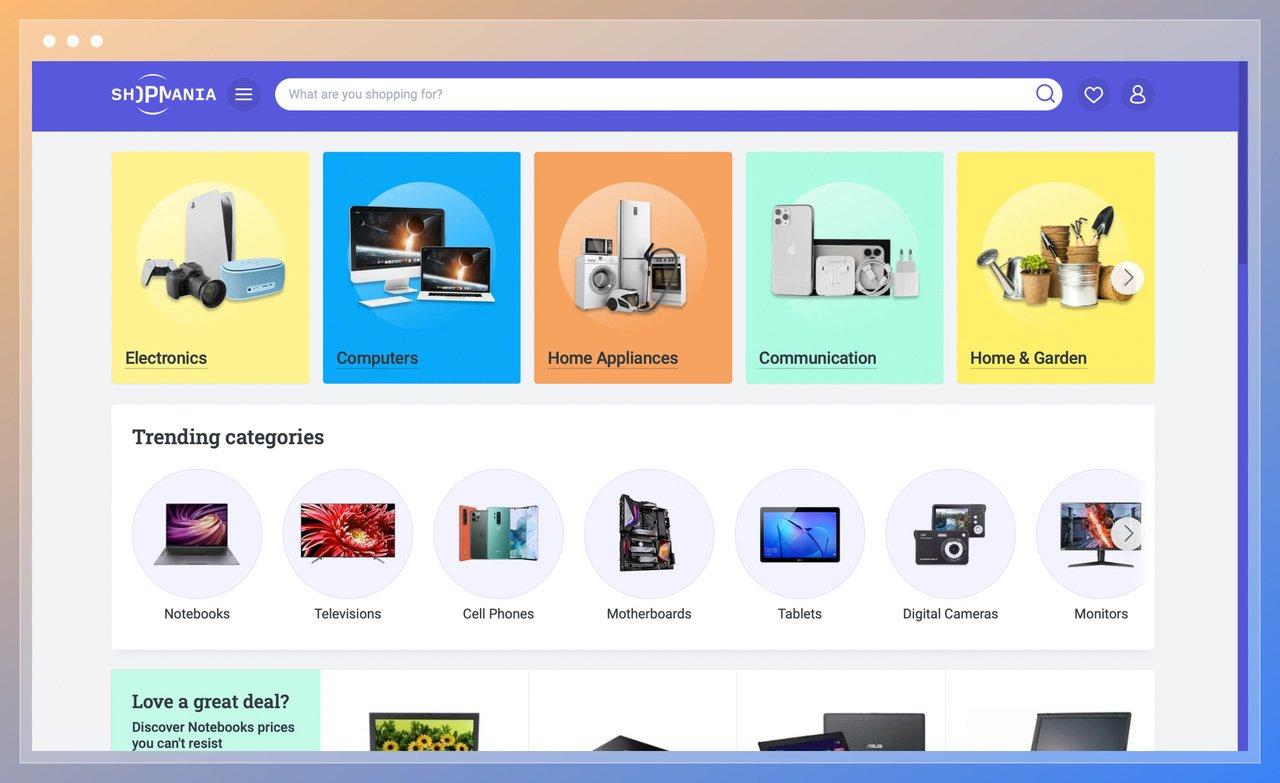Select the Monitors trending category circle

1100,533
